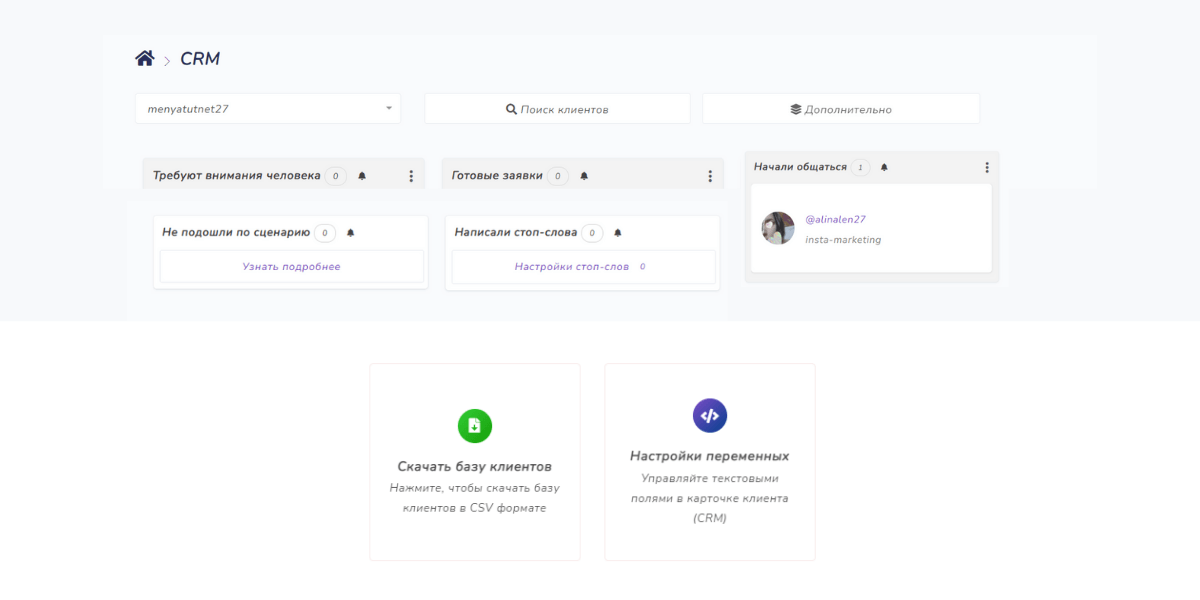Click the magnifier icon in Поиск клиентов
The height and width of the screenshot is (600, 1200).
[512, 108]
